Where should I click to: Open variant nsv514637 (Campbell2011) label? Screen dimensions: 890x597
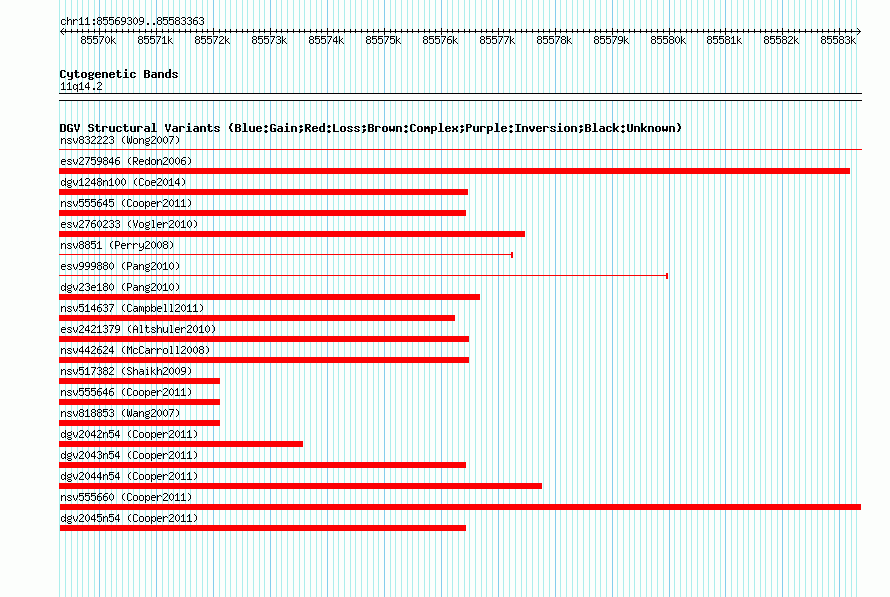[132, 308]
